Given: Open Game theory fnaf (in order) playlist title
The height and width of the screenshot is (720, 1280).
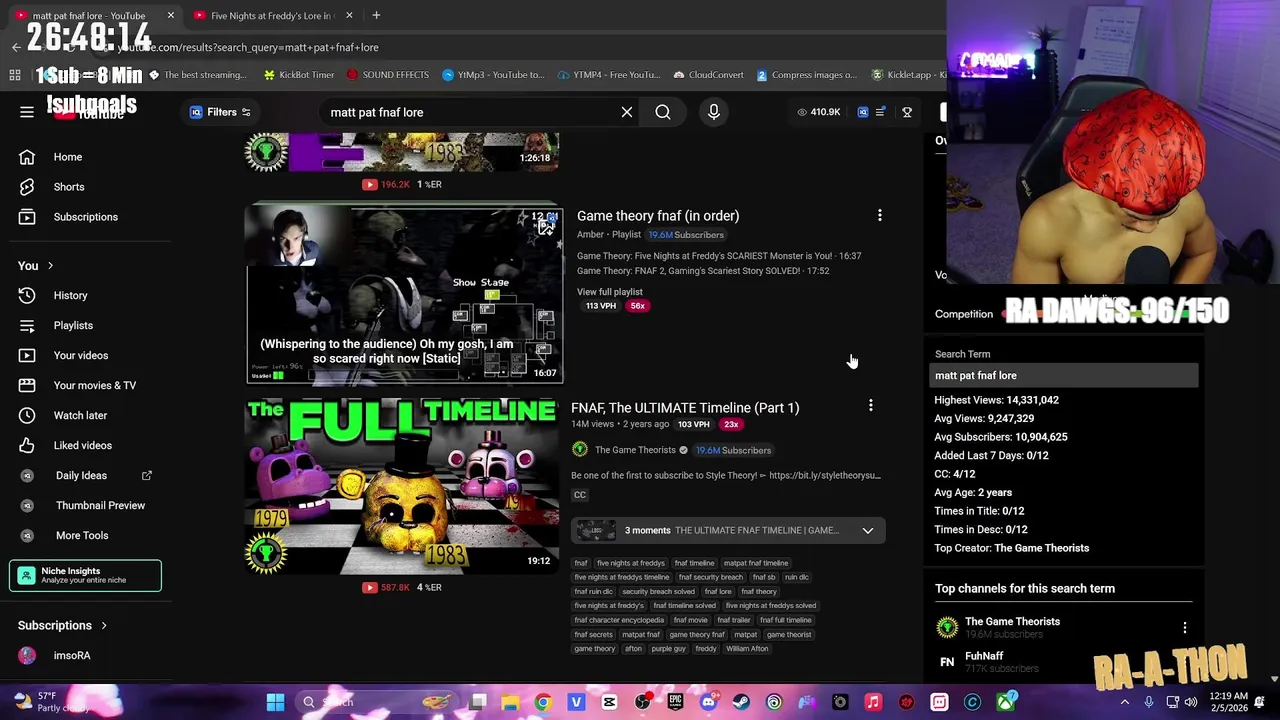Looking at the screenshot, I should [x=658, y=216].
